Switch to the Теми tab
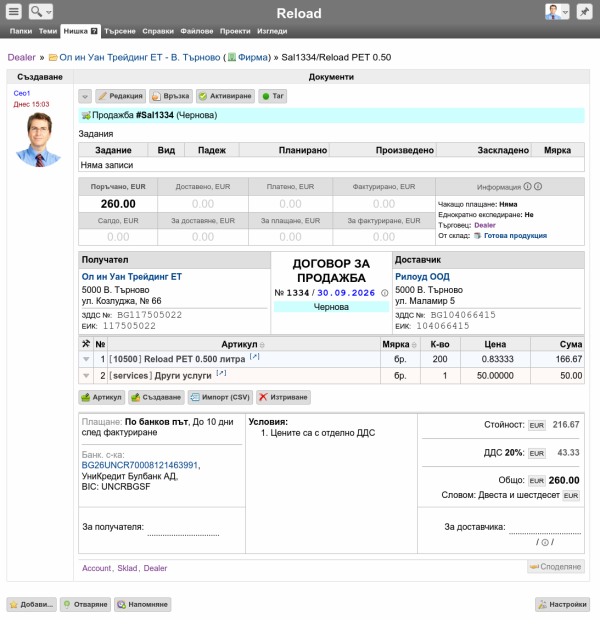 47,31
